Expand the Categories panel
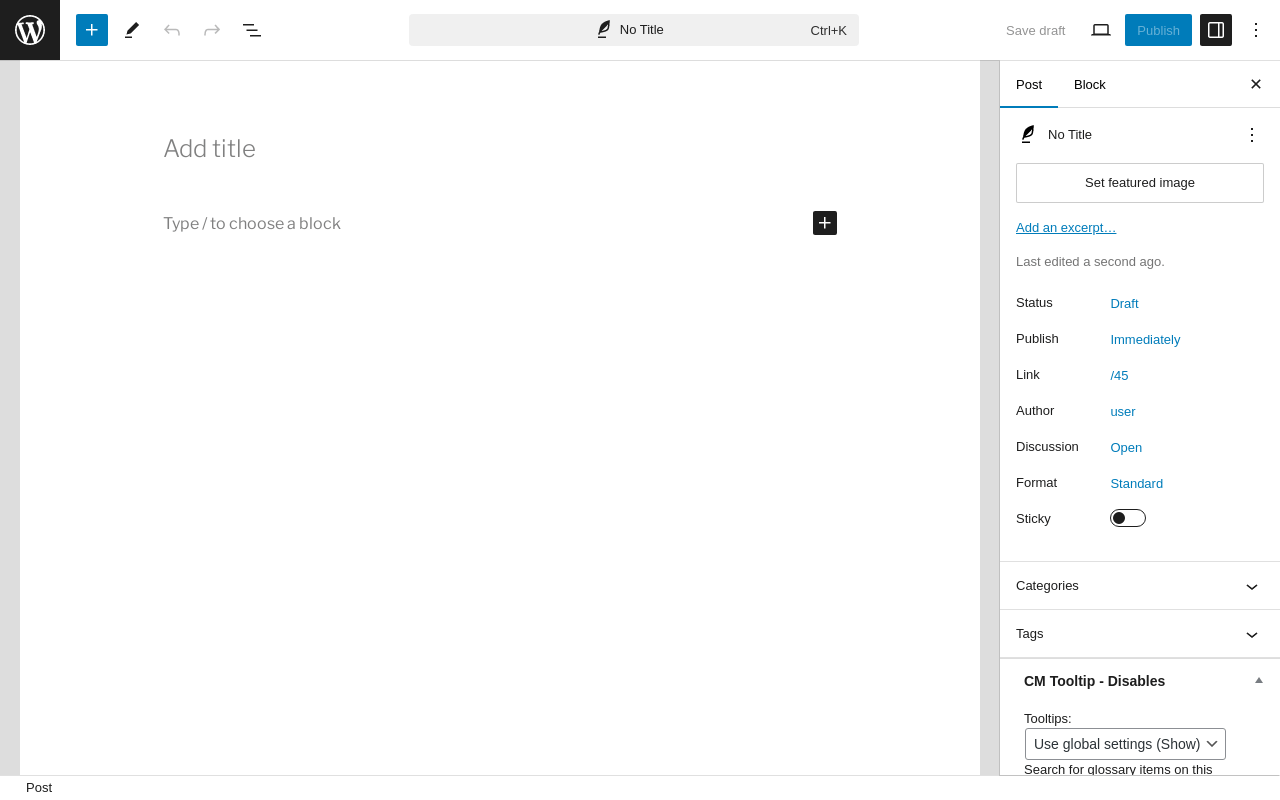 pyautogui.click(x=1140, y=586)
